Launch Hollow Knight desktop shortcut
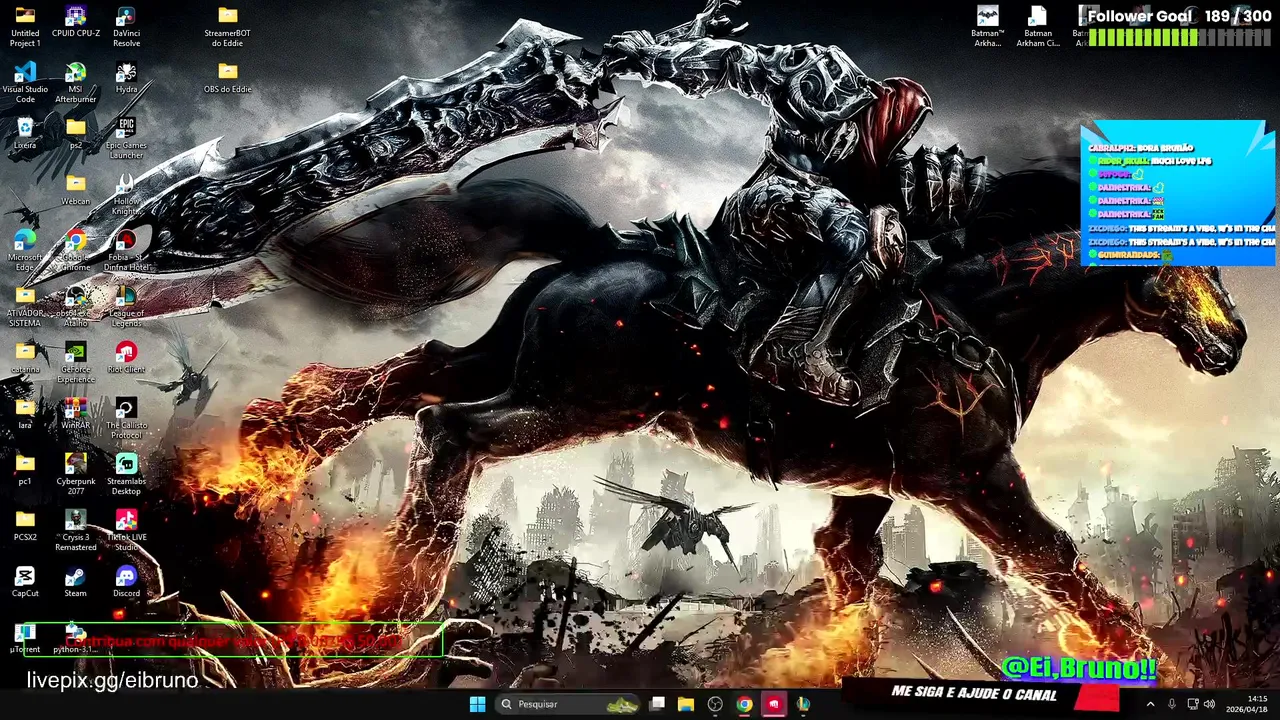 tap(126, 194)
